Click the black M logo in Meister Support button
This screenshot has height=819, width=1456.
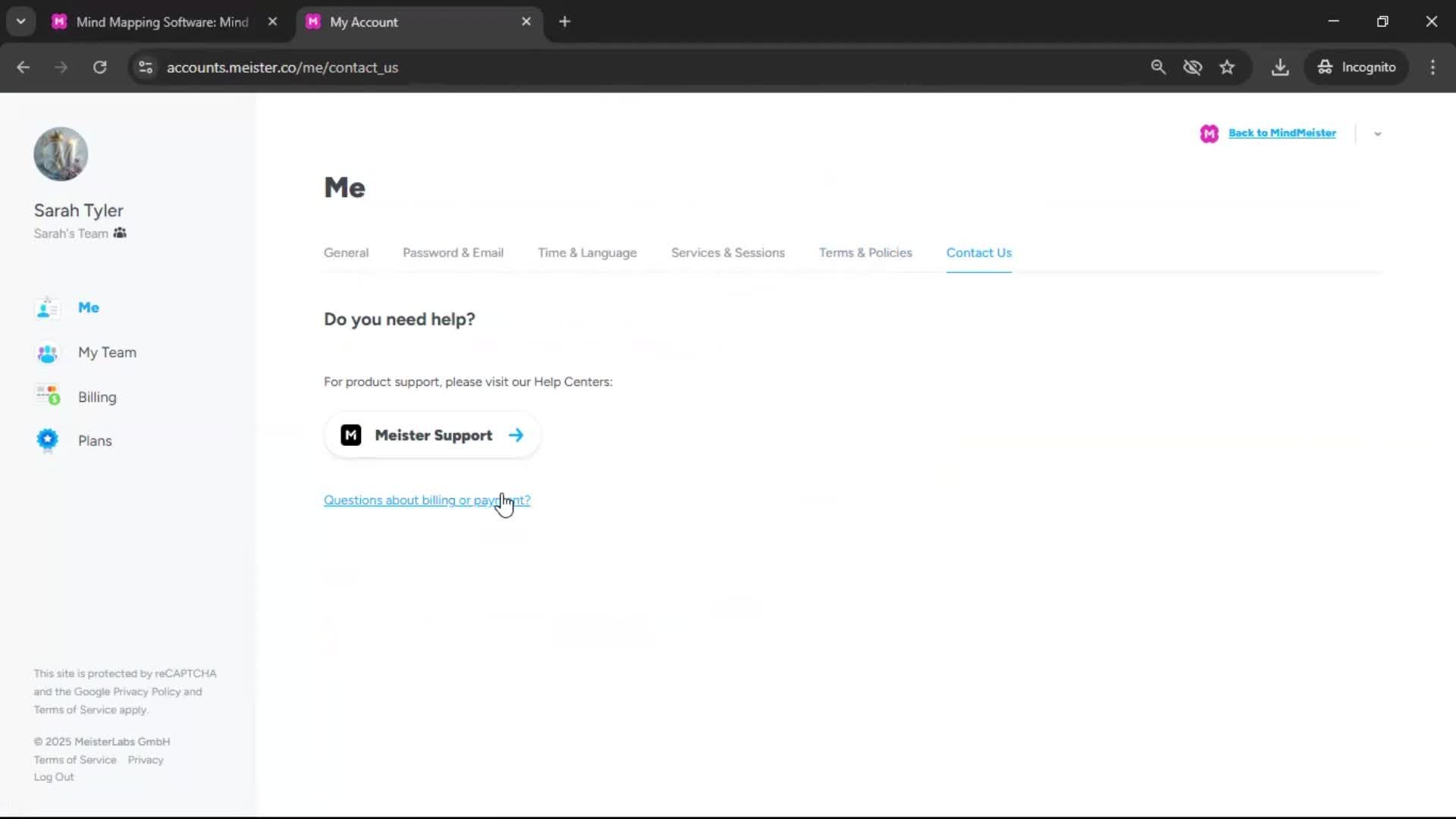(350, 435)
